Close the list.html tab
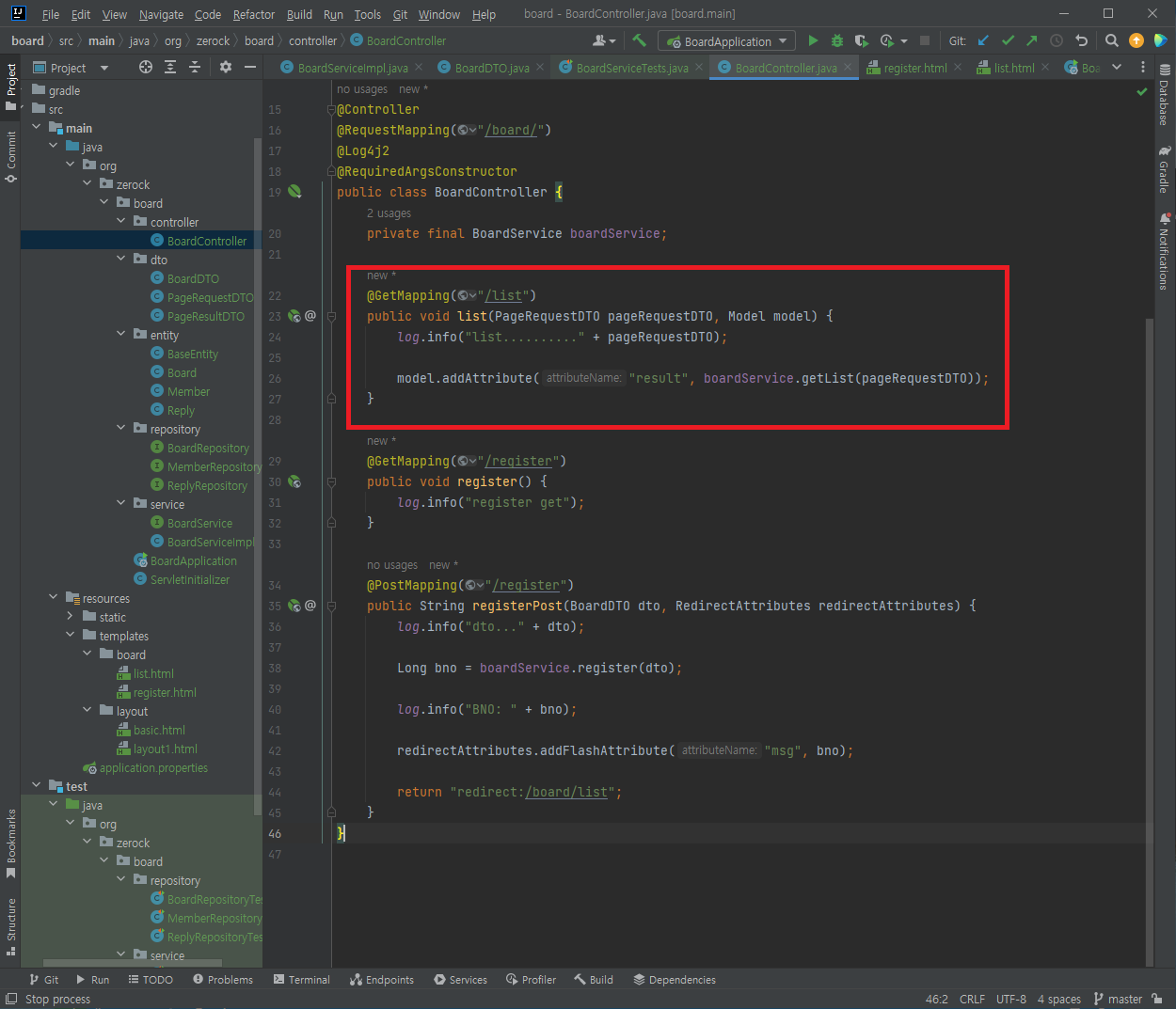The image size is (1176, 1009). (1046, 67)
